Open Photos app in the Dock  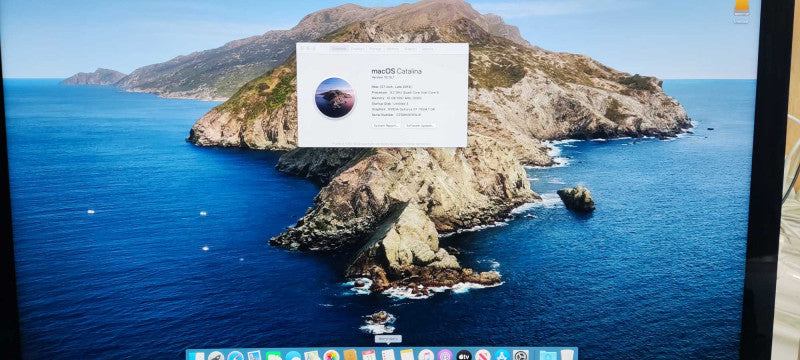coord(331,355)
